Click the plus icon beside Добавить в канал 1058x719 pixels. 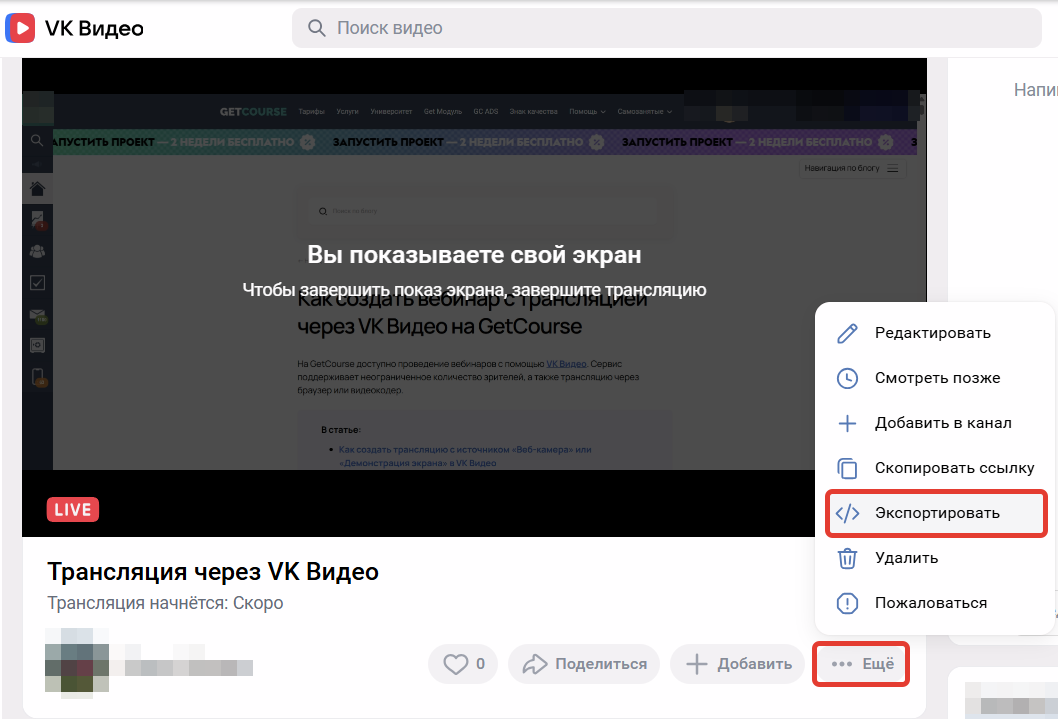[847, 424]
